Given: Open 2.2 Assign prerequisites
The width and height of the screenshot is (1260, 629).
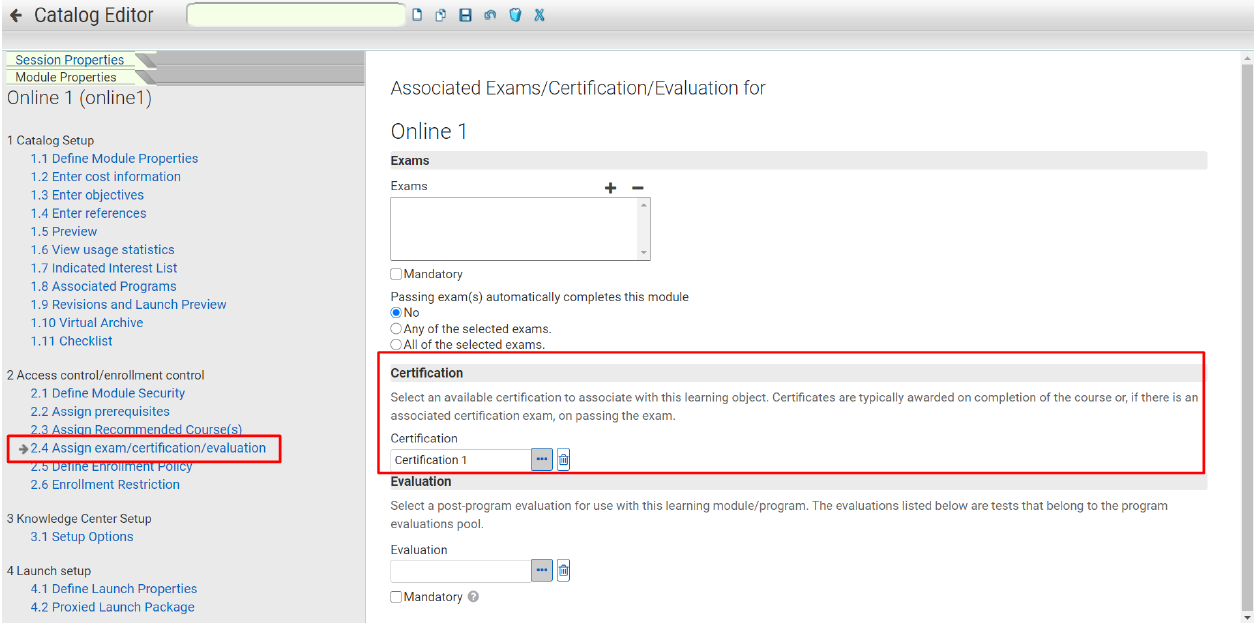Looking at the screenshot, I should 100,412.
